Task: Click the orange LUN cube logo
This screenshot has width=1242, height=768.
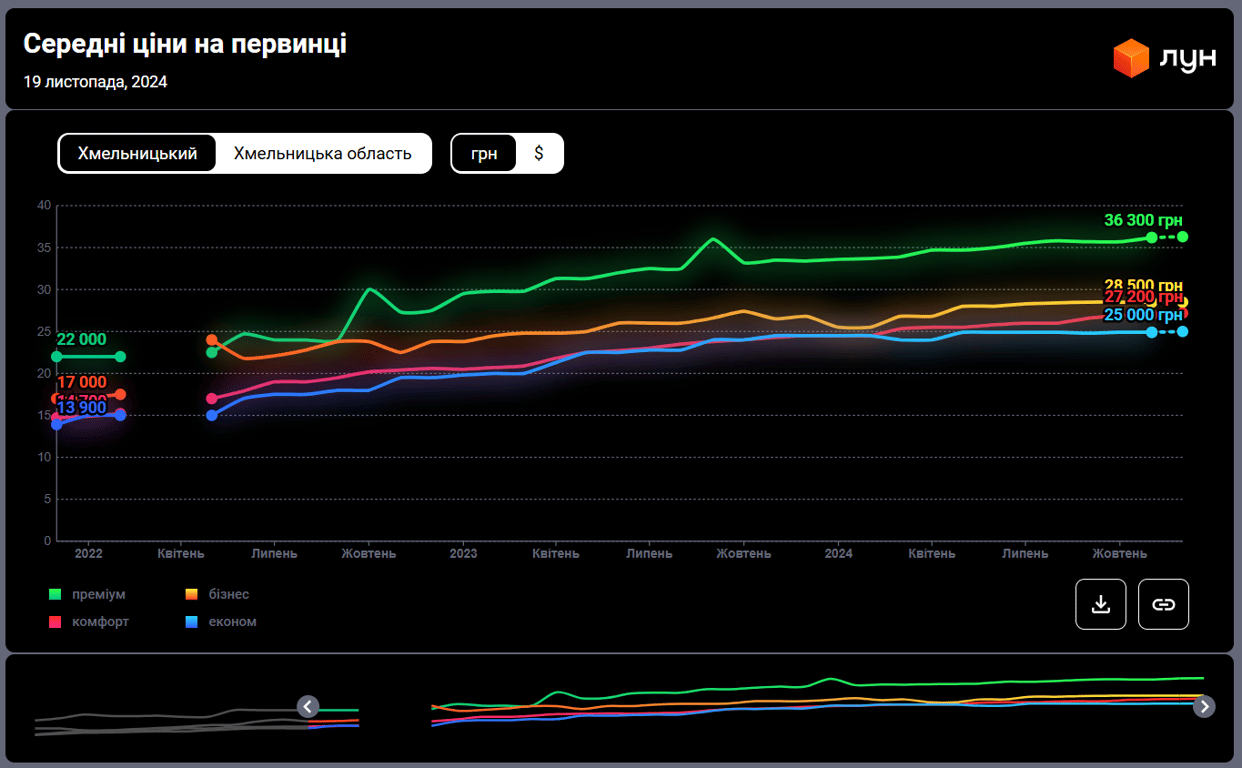Action: coord(1131,58)
